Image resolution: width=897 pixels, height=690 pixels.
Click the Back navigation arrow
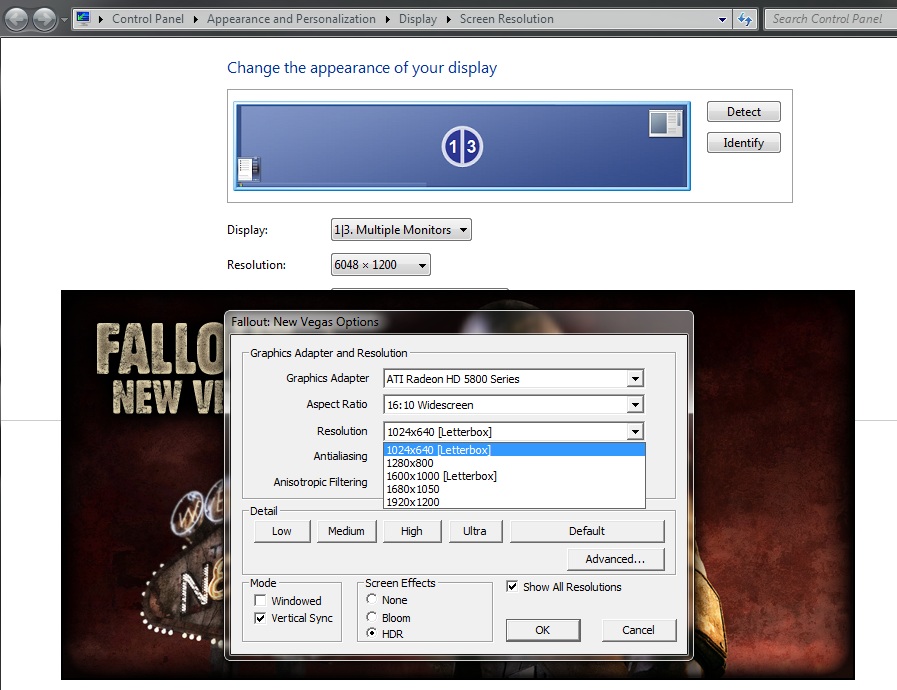click(x=17, y=19)
